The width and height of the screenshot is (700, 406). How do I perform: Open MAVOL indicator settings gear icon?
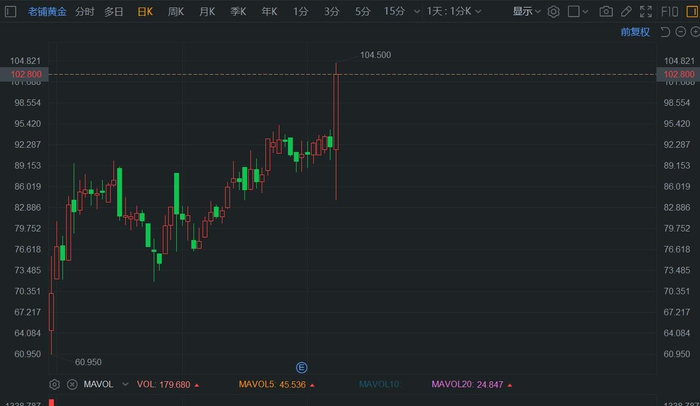54,384
